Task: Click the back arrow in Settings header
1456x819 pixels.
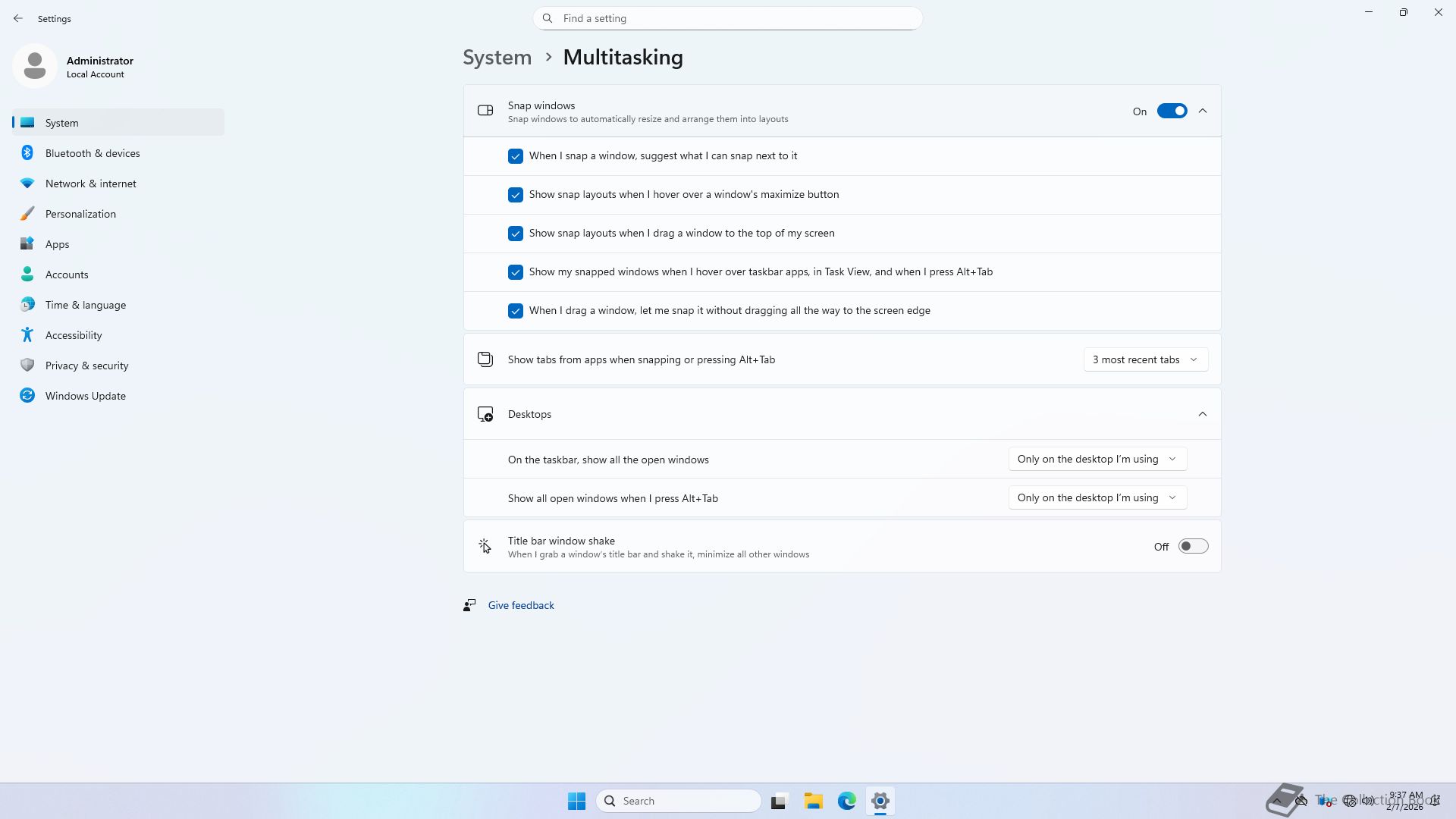Action: pyautogui.click(x=18, y=18)
